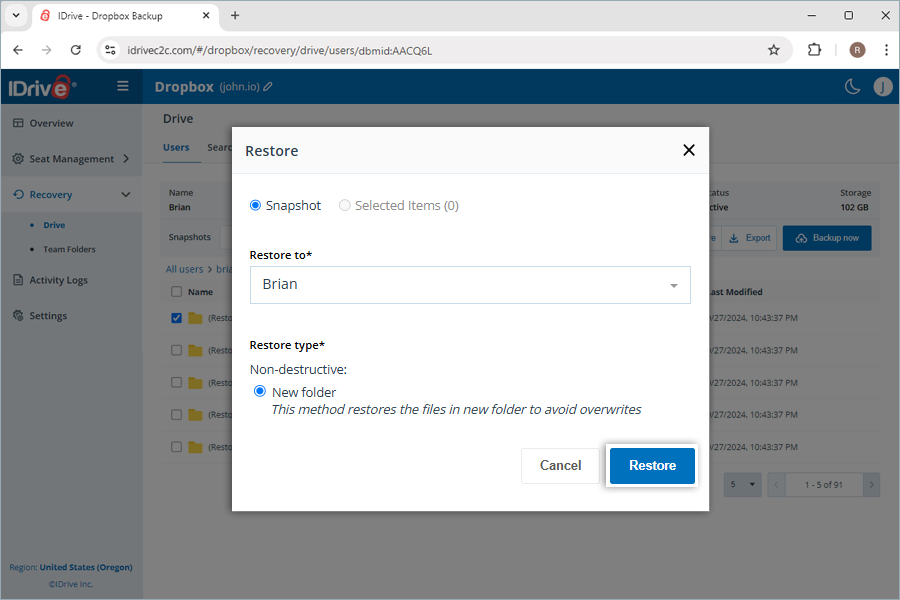The height and width of the screenshot is (600, 900).
Task: Click the Activity Logs document icon
Action: (x=18, y=280)
